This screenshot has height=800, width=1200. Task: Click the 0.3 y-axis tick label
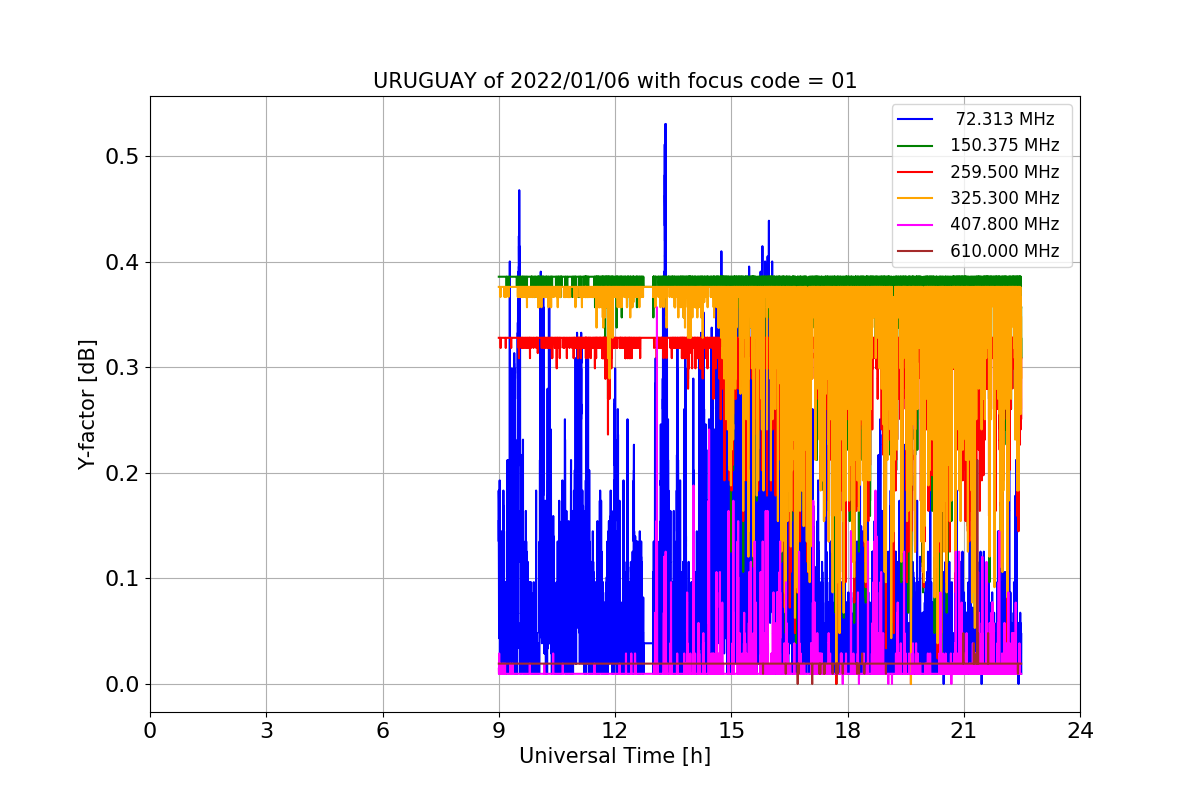click(122, 367)
